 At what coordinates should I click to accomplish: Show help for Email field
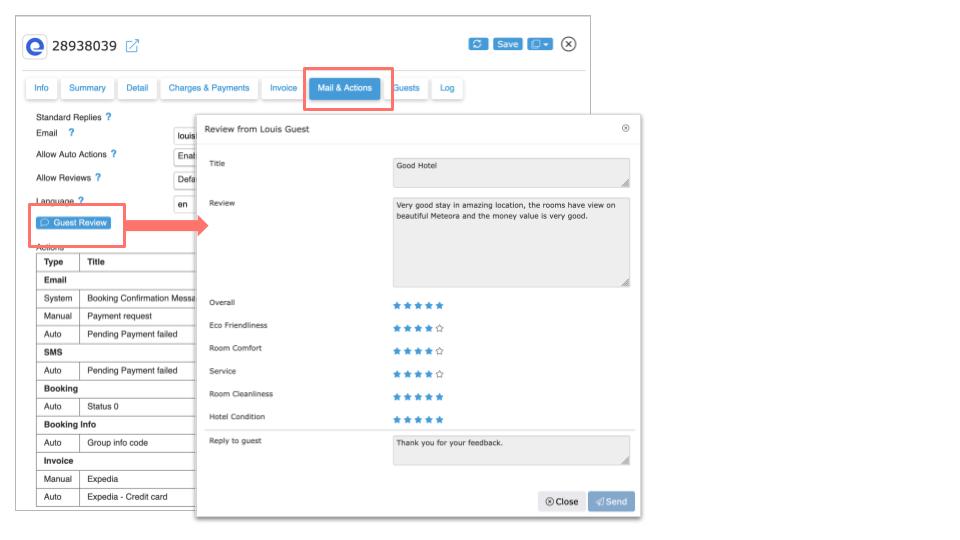(x=71, y=132)
